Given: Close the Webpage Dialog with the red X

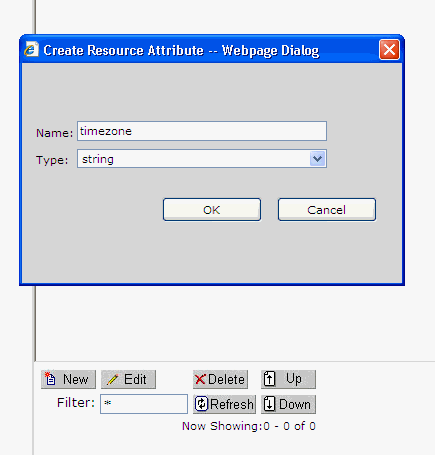Looking at the screenshot, I should click(x=389, y=50).
